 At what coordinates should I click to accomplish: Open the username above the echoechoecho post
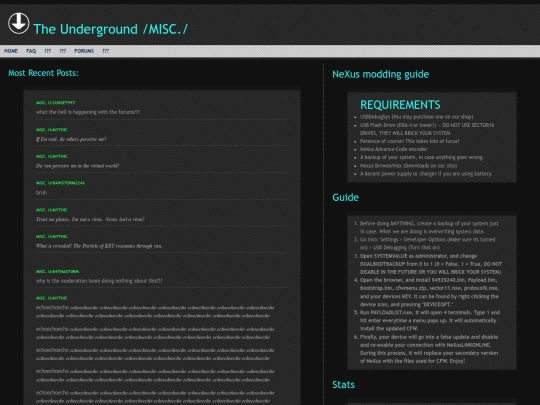coord(52,298)
